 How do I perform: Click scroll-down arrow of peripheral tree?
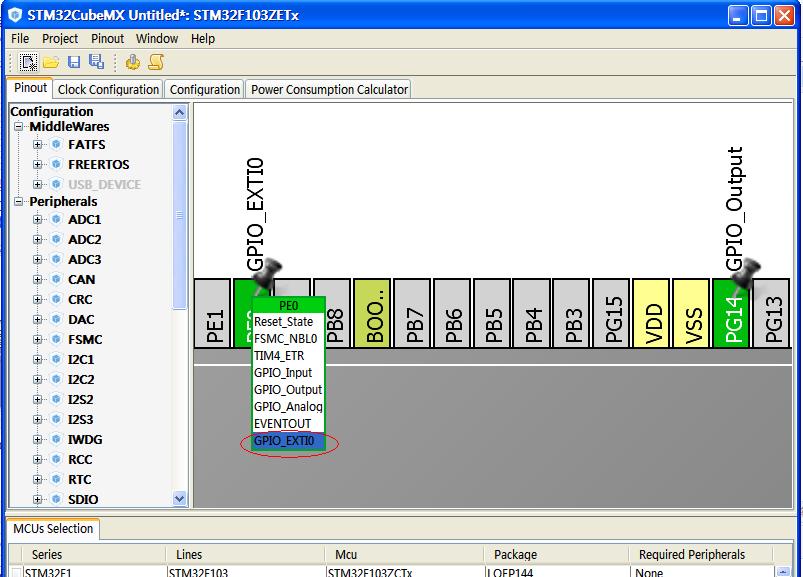tap(180, 498)
